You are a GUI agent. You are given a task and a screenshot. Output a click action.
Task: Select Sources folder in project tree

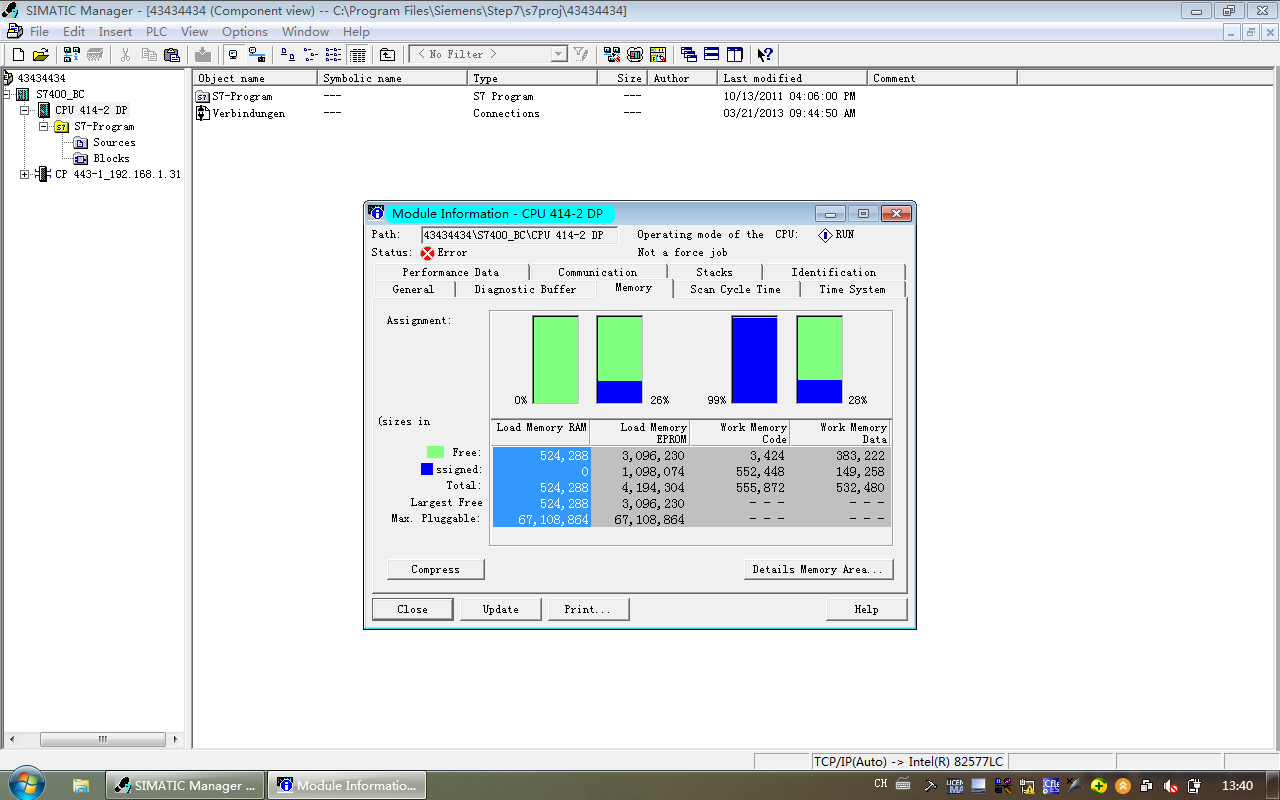click(x=114, y=142)
